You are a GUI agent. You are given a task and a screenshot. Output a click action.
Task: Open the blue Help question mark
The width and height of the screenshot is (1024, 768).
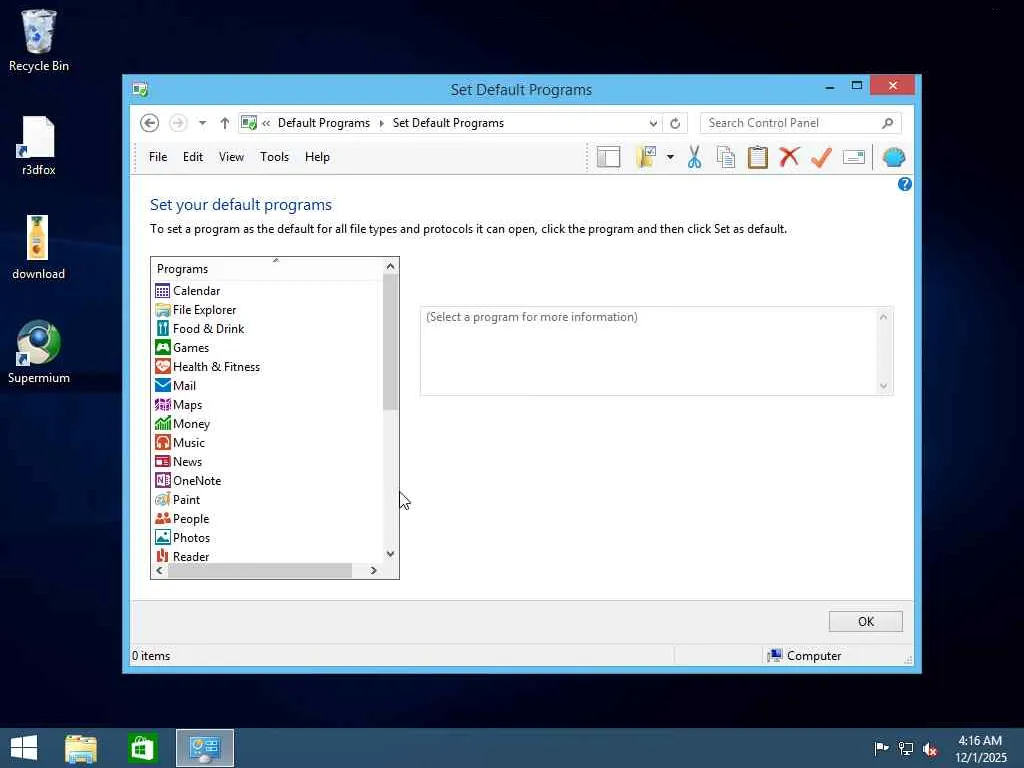(x=904, y=184)
